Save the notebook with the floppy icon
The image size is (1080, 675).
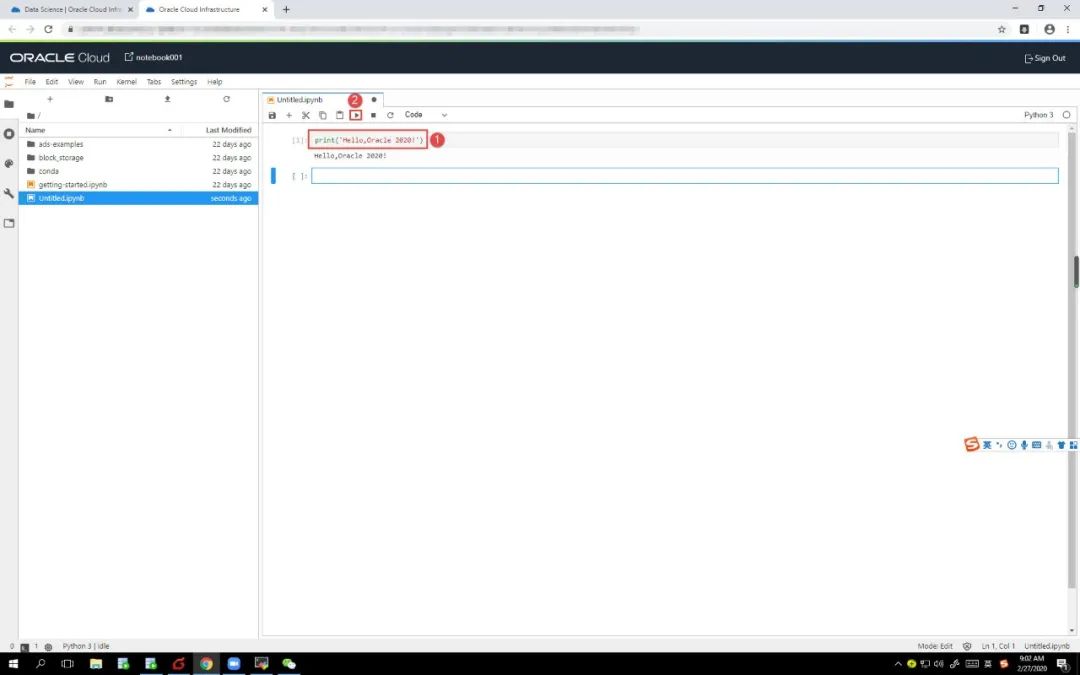272,115
